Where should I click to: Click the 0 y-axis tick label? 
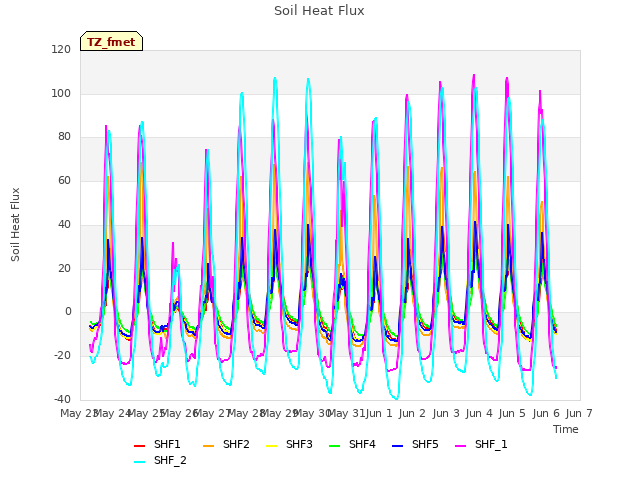click(68, 312)
